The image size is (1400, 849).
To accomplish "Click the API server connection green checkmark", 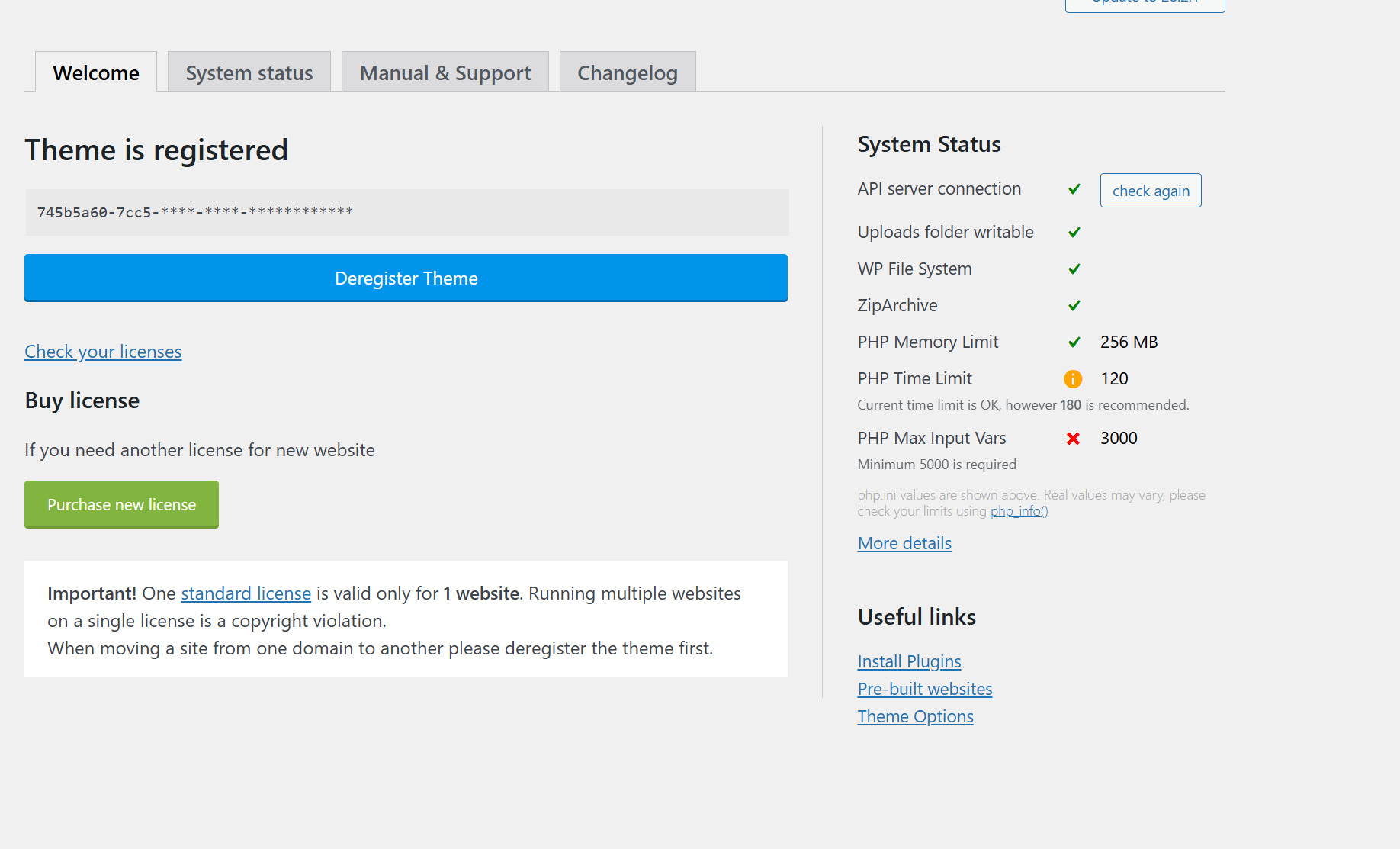I will pos(1074,189).
